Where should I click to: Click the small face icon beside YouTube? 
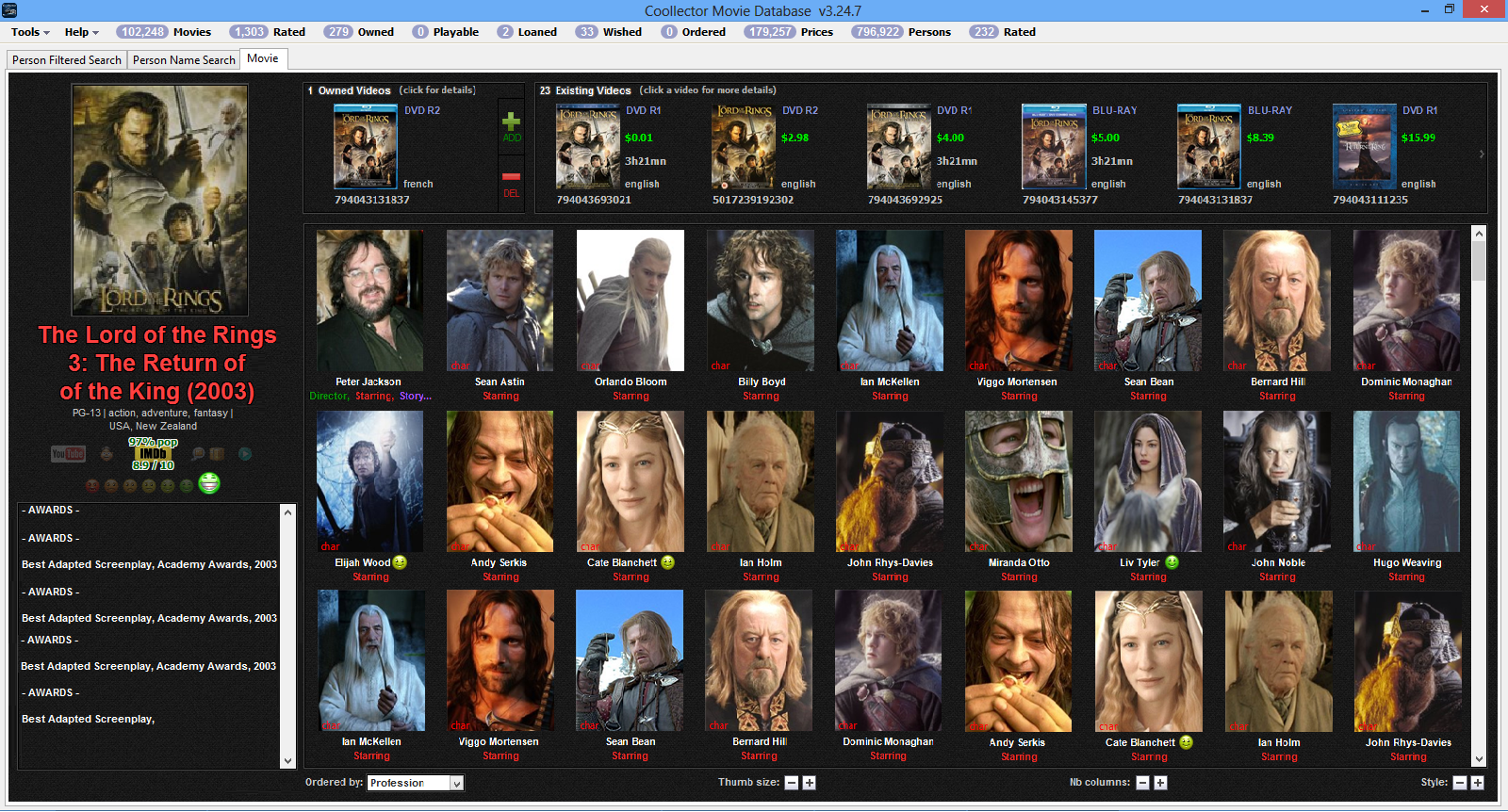coord(107,454)
